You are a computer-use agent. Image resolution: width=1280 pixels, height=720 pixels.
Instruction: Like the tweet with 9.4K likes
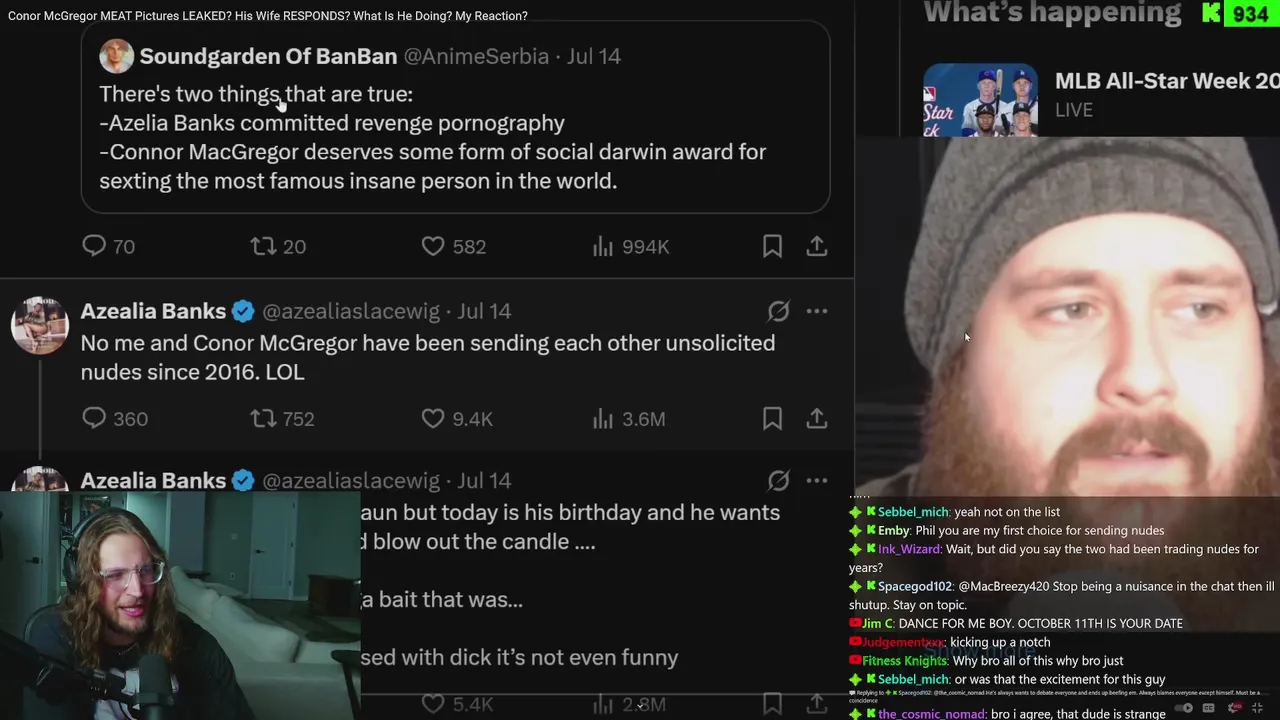click(456, 419)
